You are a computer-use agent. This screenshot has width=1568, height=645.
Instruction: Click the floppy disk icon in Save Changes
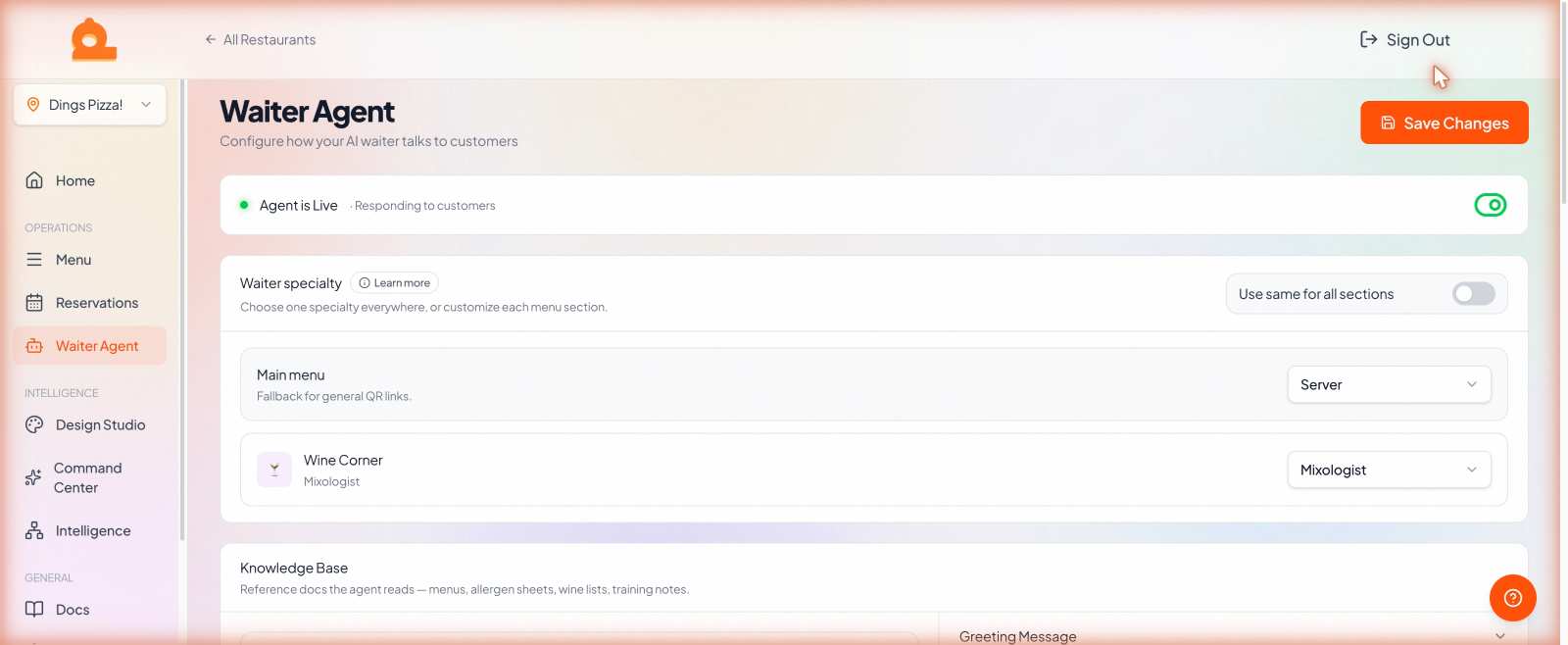click(1388, 123)
